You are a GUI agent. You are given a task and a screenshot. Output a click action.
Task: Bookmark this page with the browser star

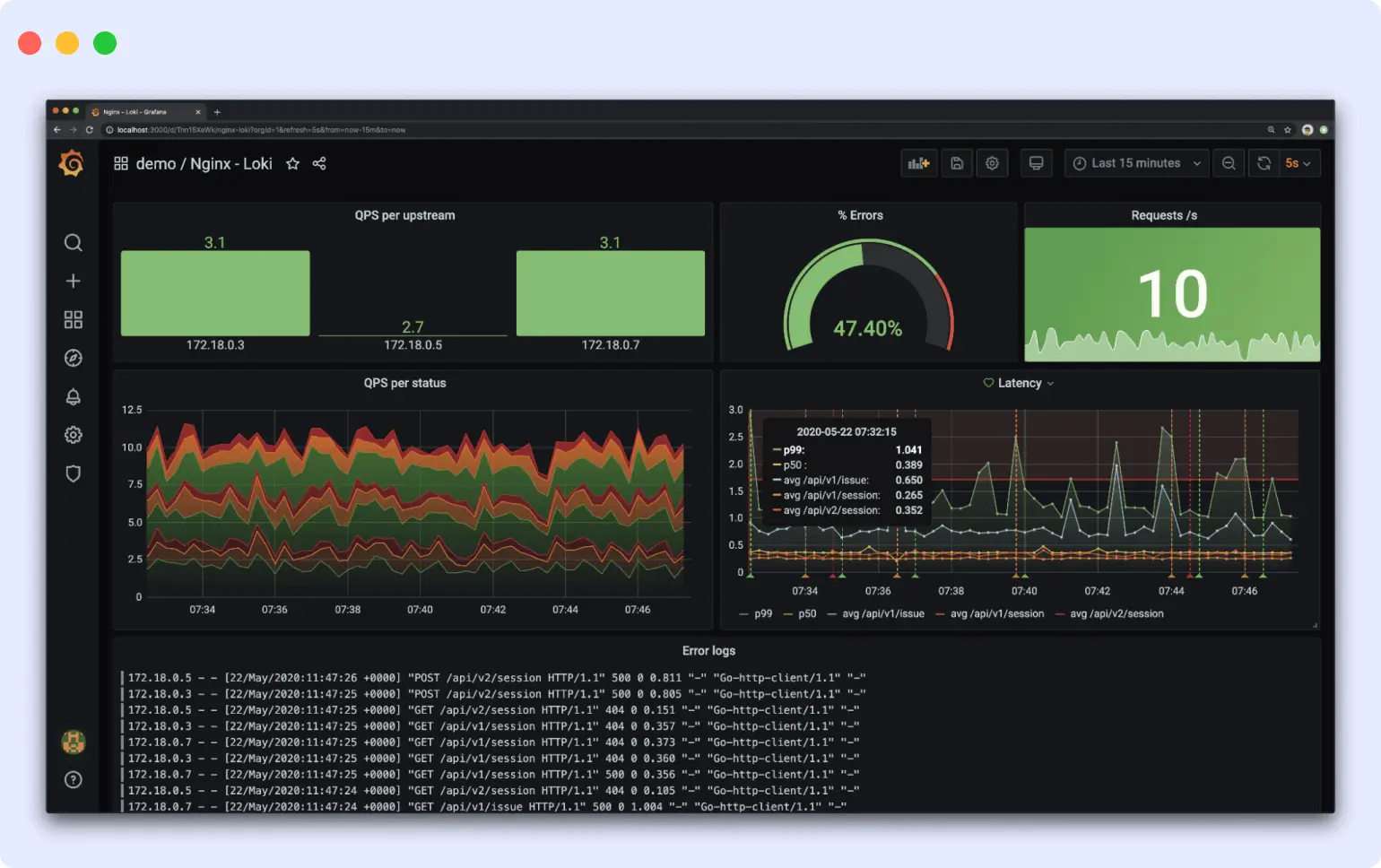click(x=1288, y=130)
